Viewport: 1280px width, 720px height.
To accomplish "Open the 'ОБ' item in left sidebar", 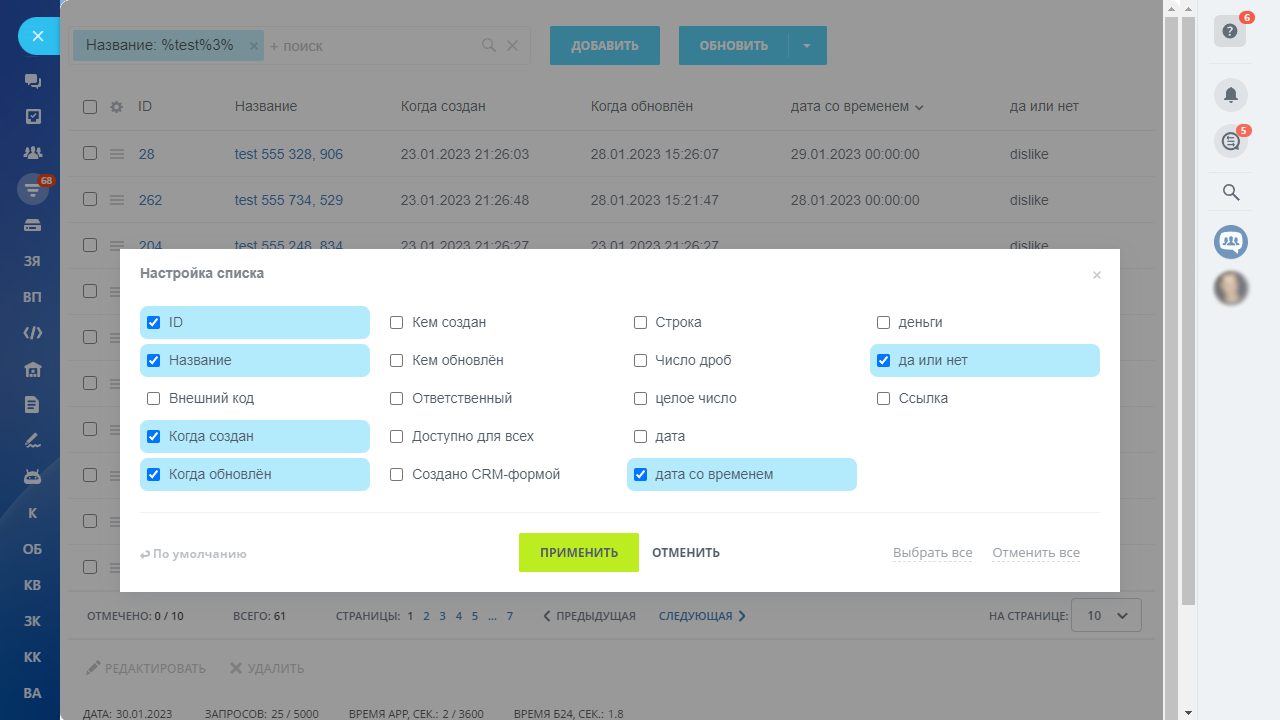I will pyautogui.click(x=33, y=549).
